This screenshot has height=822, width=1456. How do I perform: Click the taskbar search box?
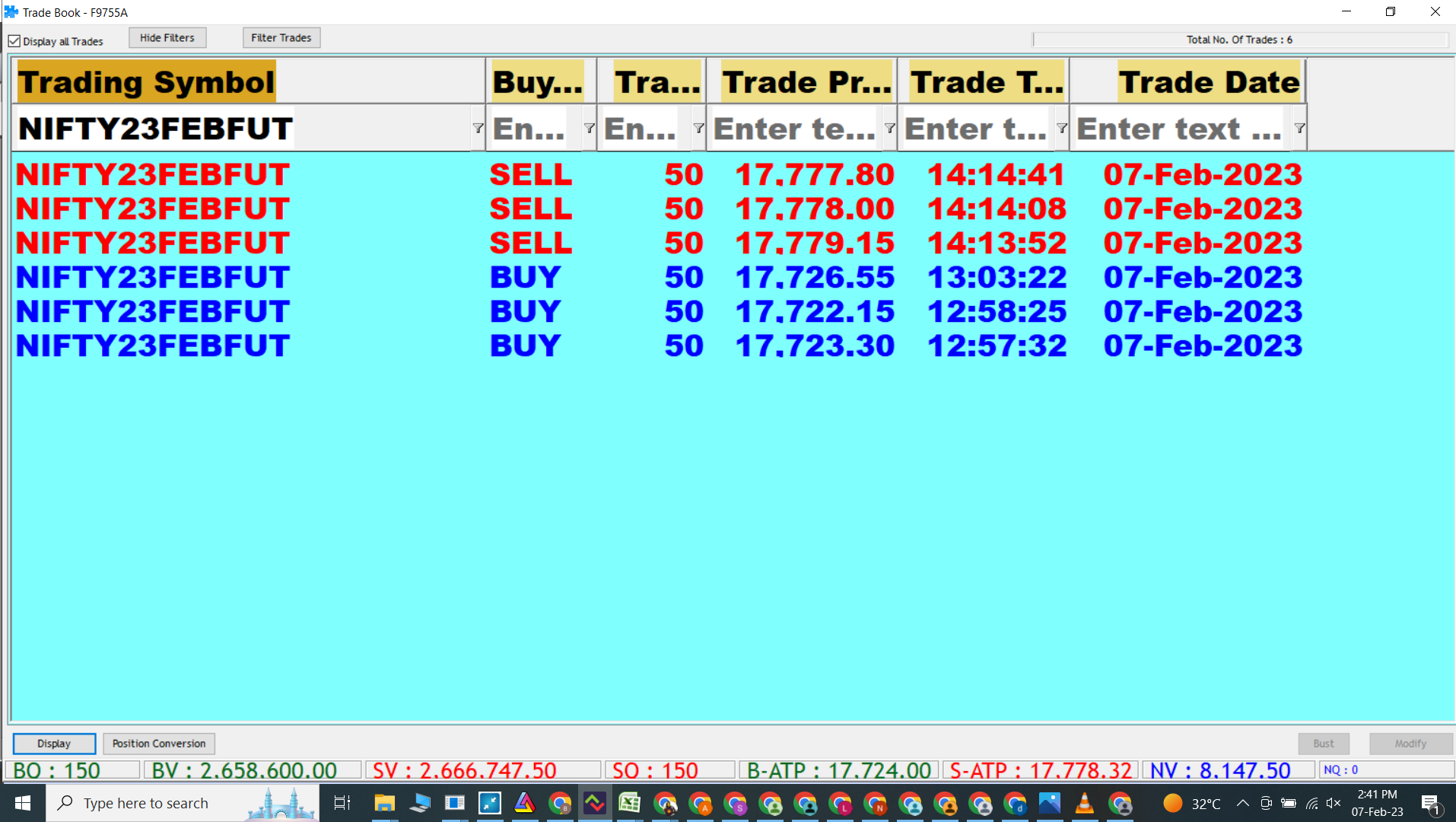183,803
